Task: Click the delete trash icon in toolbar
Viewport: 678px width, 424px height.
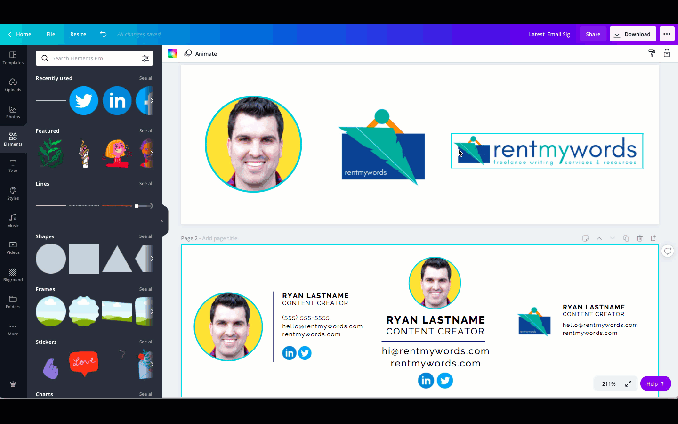Action: 667,53
